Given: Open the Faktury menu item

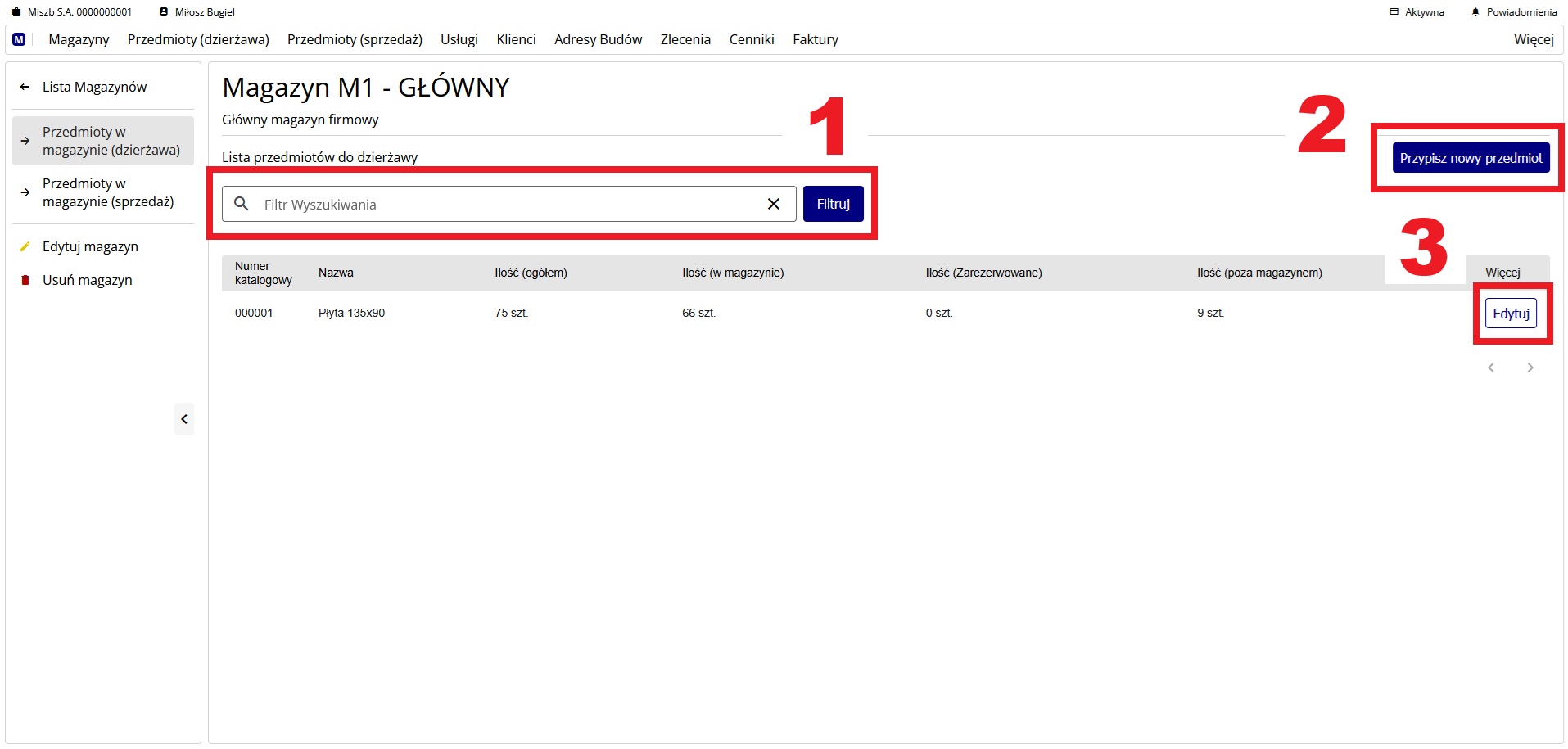Looking at the screenshot, I should click(x=815, y=39).
